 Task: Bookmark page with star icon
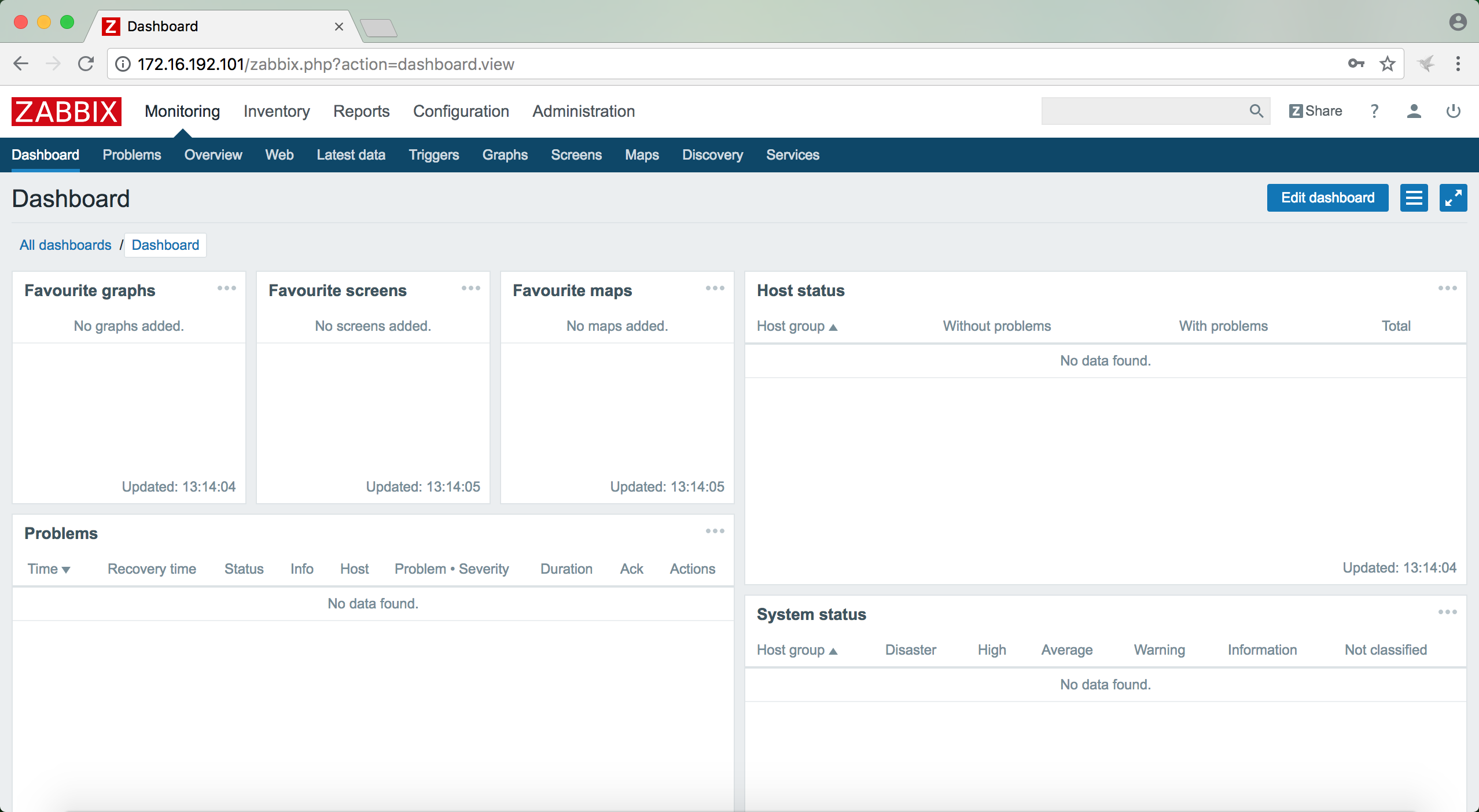(x=1388, y=64)
